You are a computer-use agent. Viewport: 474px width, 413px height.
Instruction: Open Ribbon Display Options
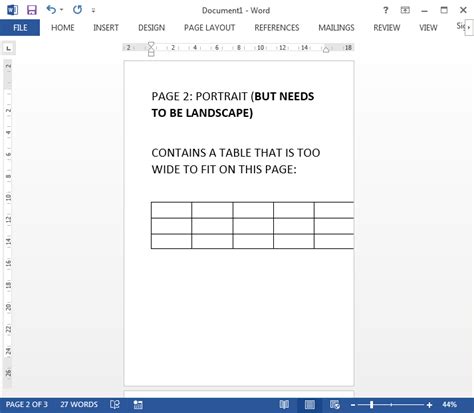pos(405,10)
